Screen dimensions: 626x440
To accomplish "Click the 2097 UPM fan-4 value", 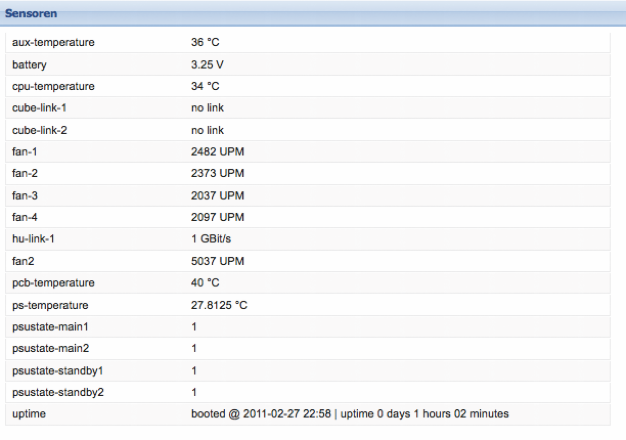I will (x=217, y=217).
